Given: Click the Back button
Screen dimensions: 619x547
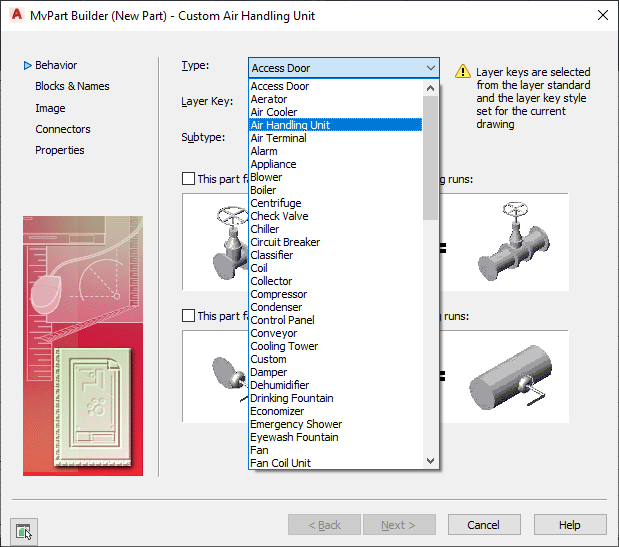Looking at the screenshot, I should [x=324, y=525].
